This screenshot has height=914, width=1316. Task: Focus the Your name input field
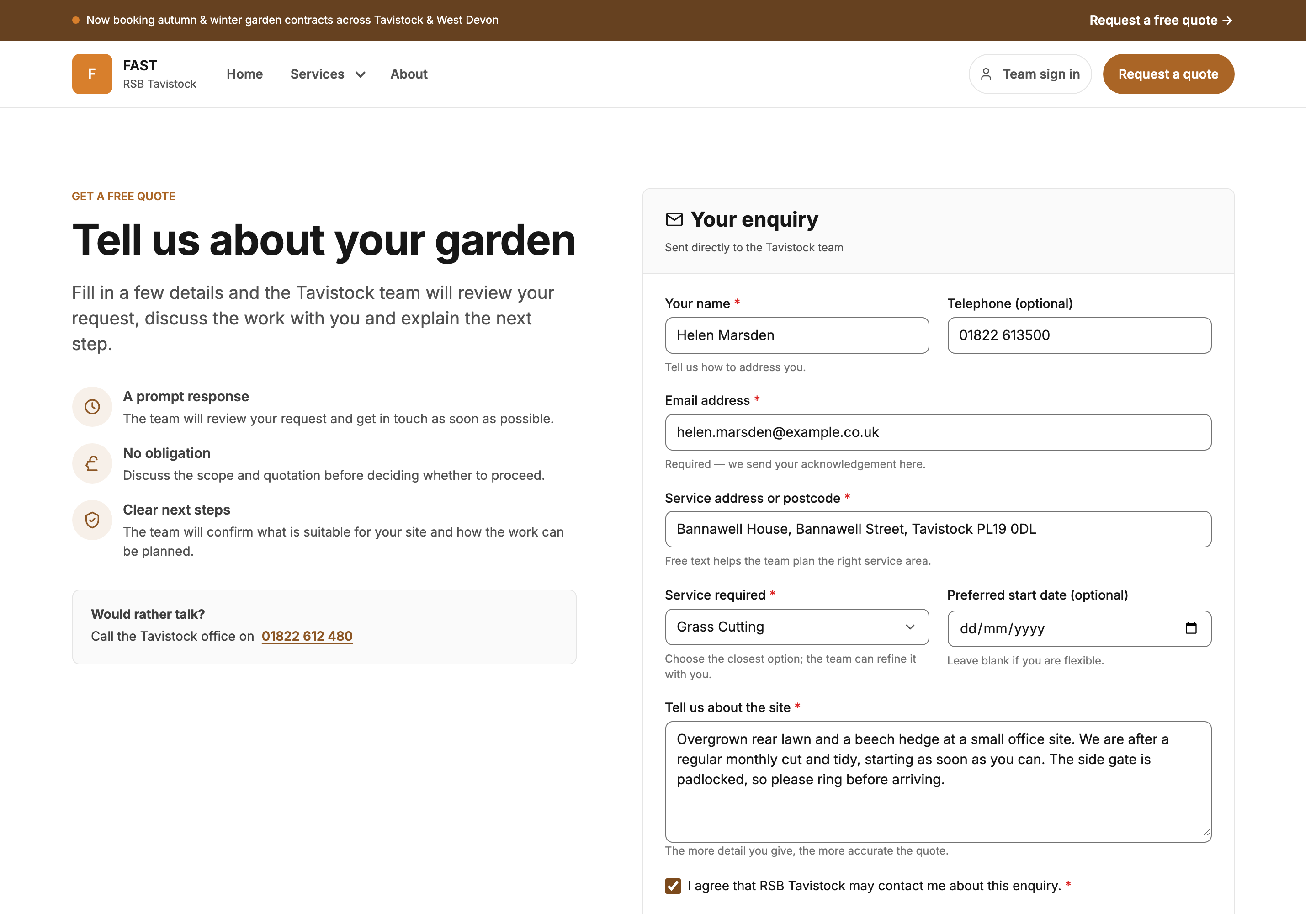(796, 335)
